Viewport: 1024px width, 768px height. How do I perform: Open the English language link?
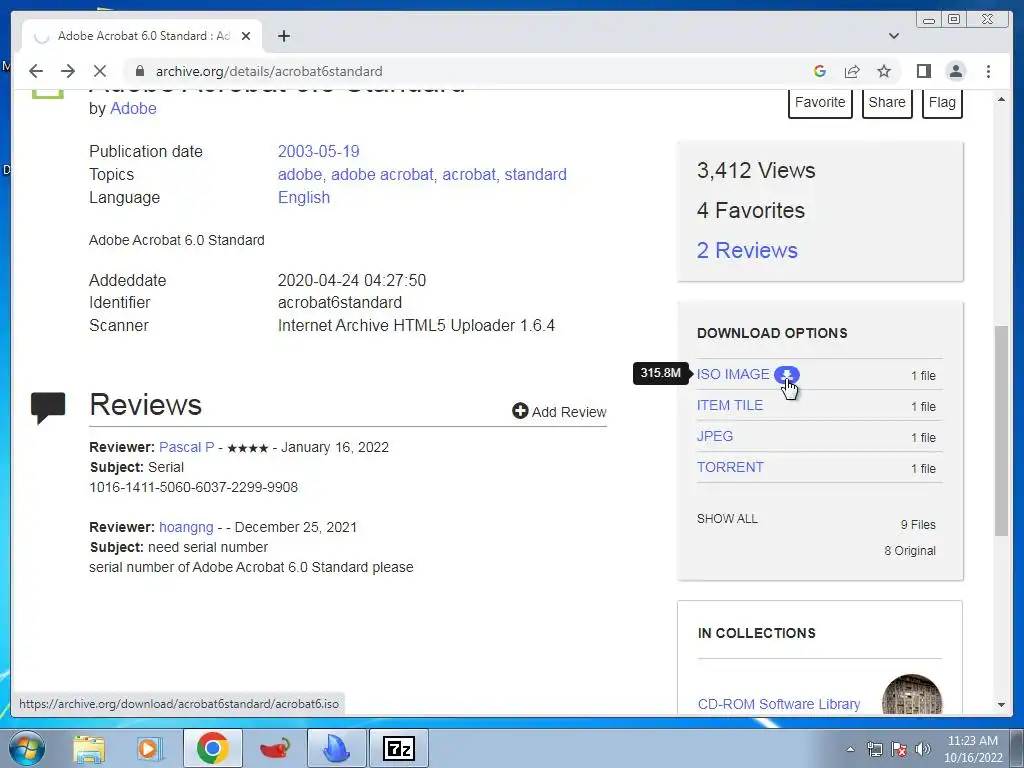(x=304, y=197)
